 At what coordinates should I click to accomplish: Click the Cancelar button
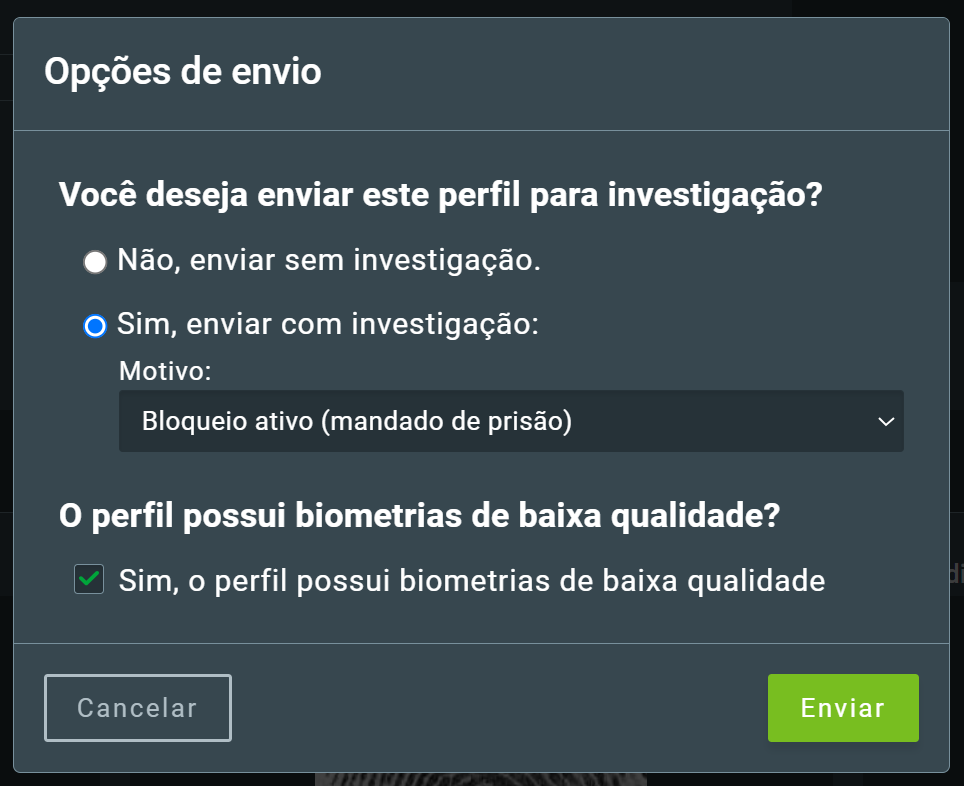pyautogui.click(x=138, y=708)
